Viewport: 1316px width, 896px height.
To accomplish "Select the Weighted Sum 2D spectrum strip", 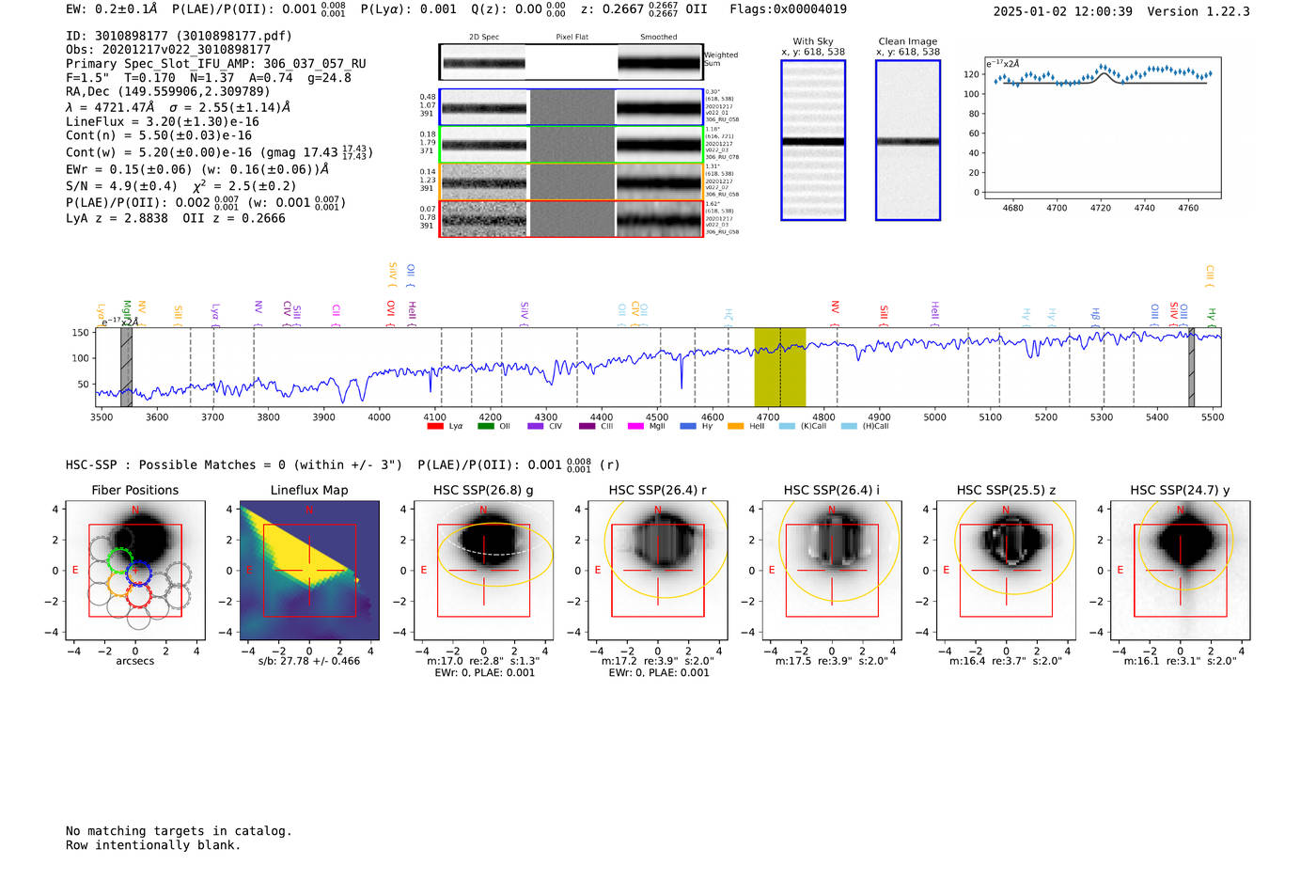I will [x=571, y=62].
